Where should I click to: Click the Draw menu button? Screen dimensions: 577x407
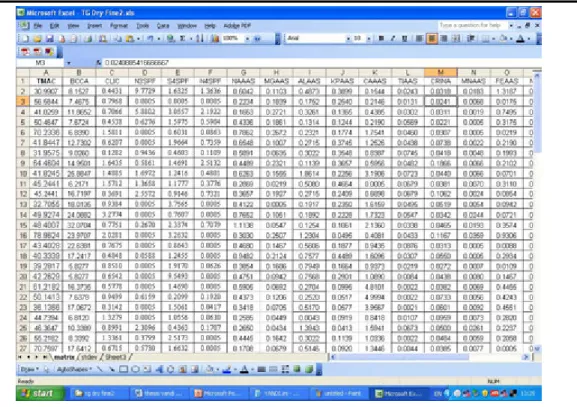[29, 369]
